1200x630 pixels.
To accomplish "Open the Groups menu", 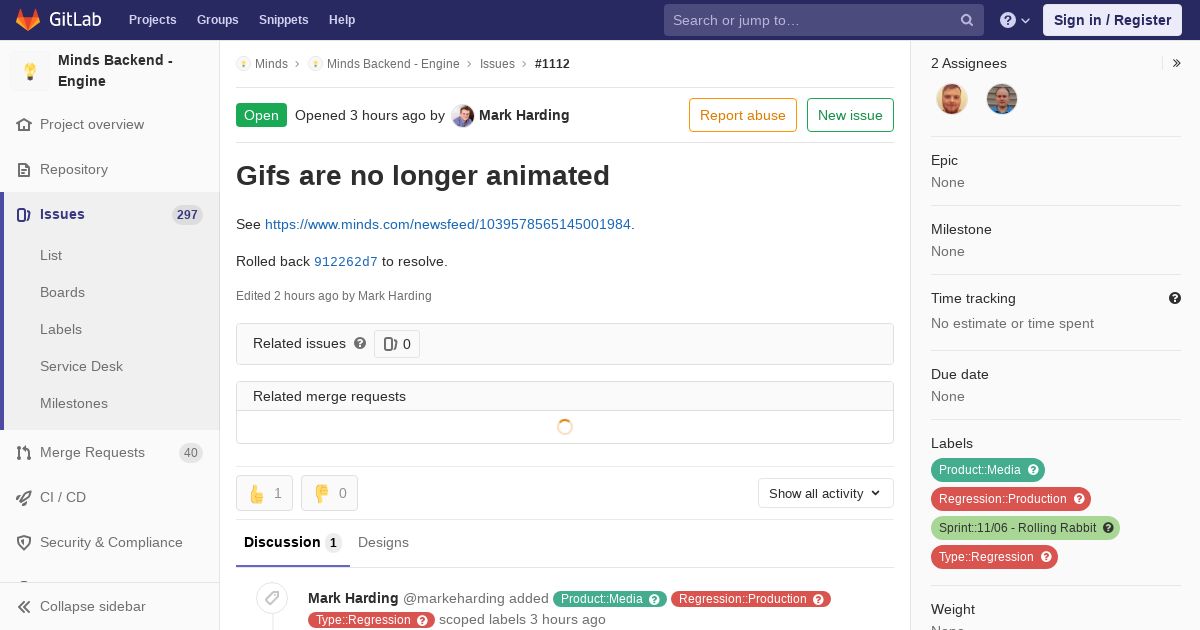I will click(x=217, y=20).
